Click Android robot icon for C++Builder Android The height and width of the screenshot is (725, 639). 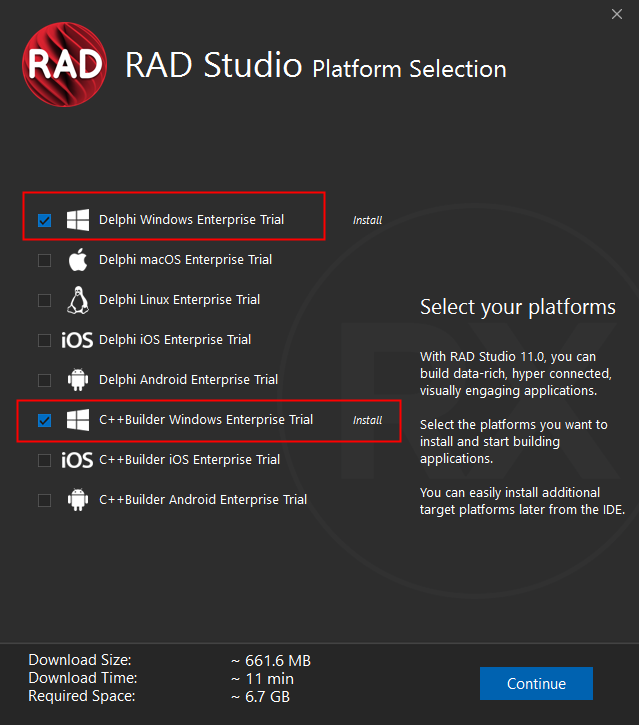click(78, 500)
